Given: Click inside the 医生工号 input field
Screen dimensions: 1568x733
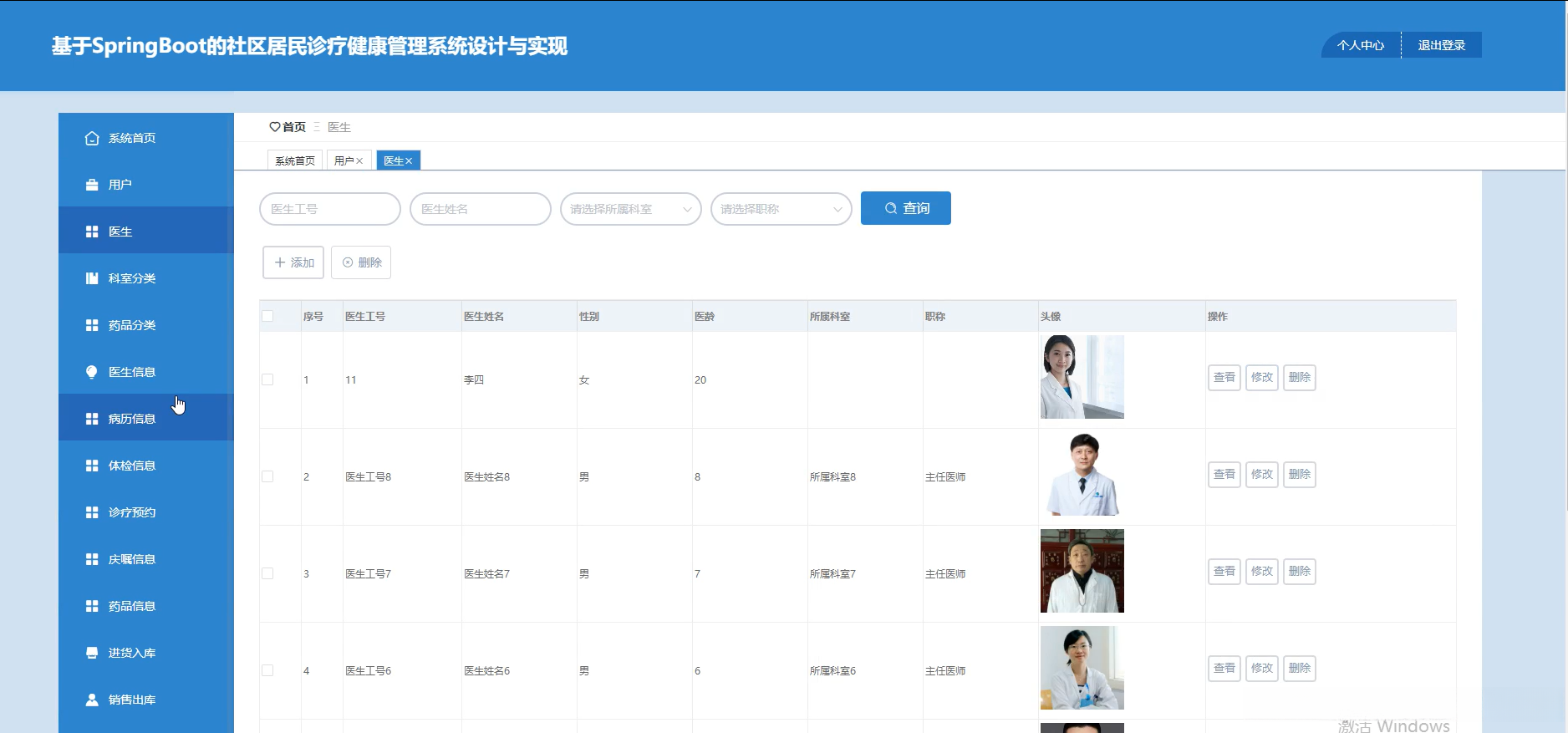Looking at the screenshot, I should click(x=330, y=209).
